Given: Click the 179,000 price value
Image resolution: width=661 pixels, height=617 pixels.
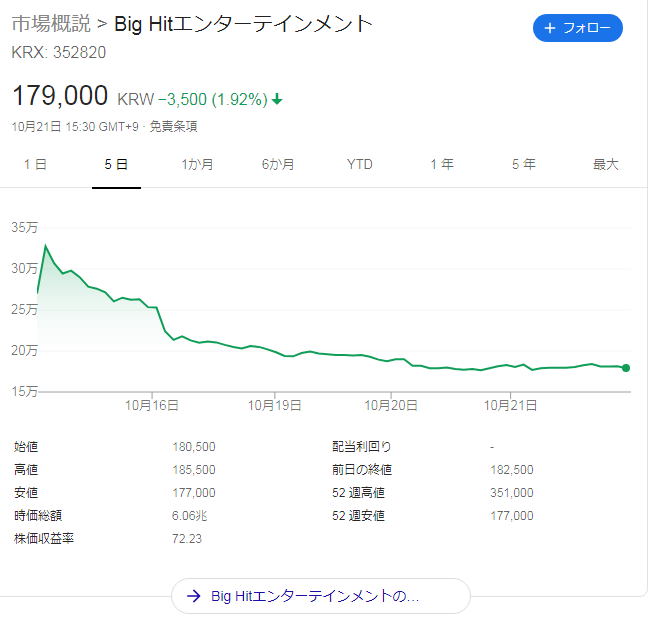Looking at the screenshot, I should 60,95.
